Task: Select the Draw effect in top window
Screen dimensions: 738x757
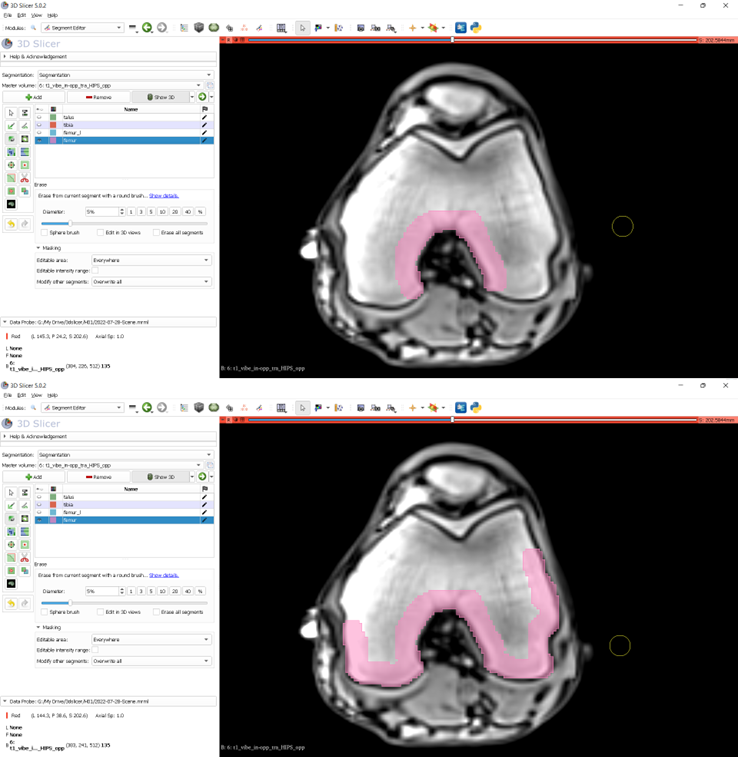Action: 25,126
